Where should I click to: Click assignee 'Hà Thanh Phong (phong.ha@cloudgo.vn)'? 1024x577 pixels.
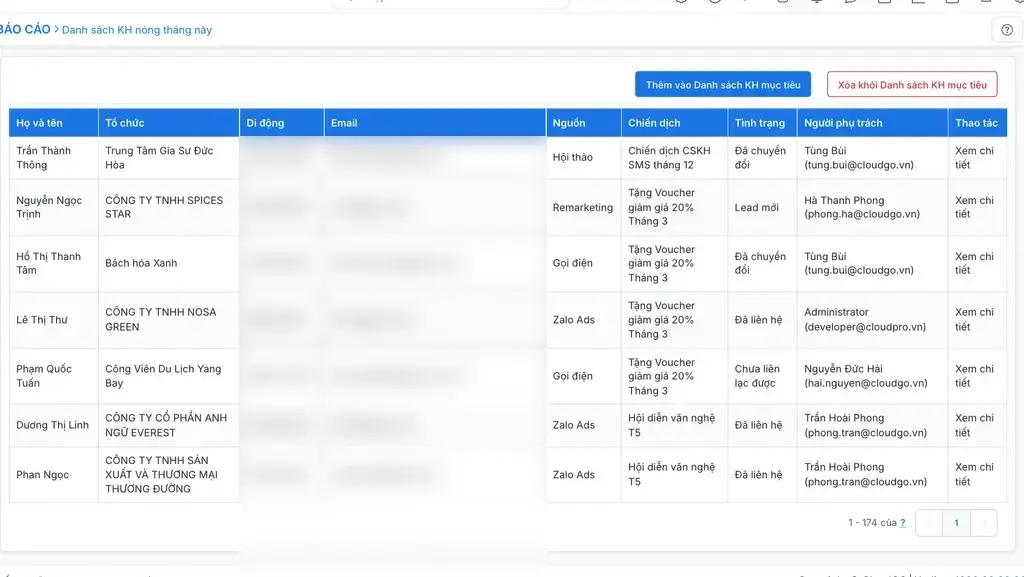point(862,208)
